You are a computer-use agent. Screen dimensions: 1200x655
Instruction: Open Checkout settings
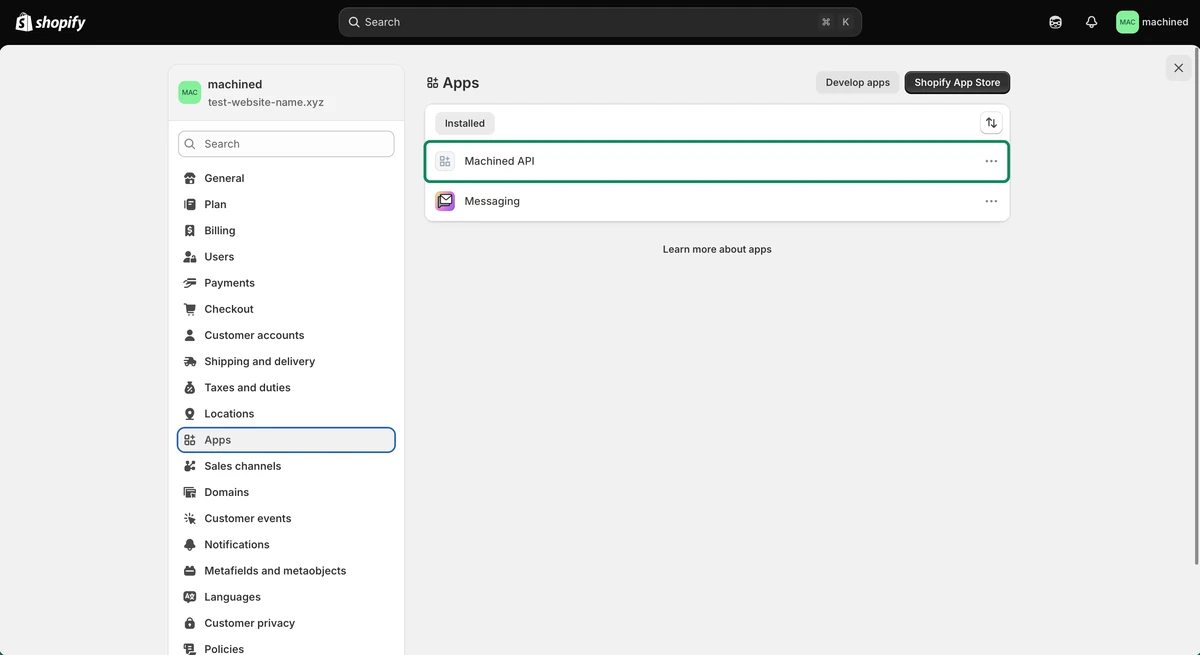click(x=286, y=309)
